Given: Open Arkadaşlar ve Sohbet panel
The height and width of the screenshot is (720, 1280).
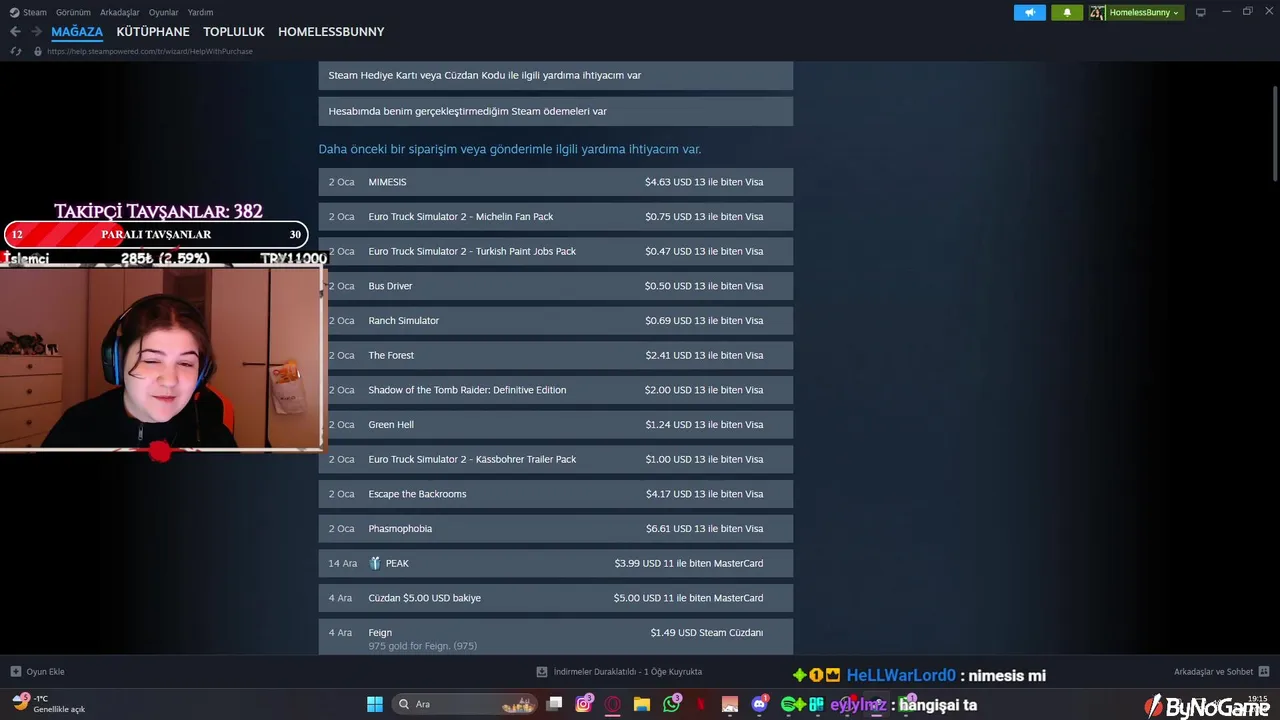Looking at the screenshot, I should click(x=1221, y=672).
